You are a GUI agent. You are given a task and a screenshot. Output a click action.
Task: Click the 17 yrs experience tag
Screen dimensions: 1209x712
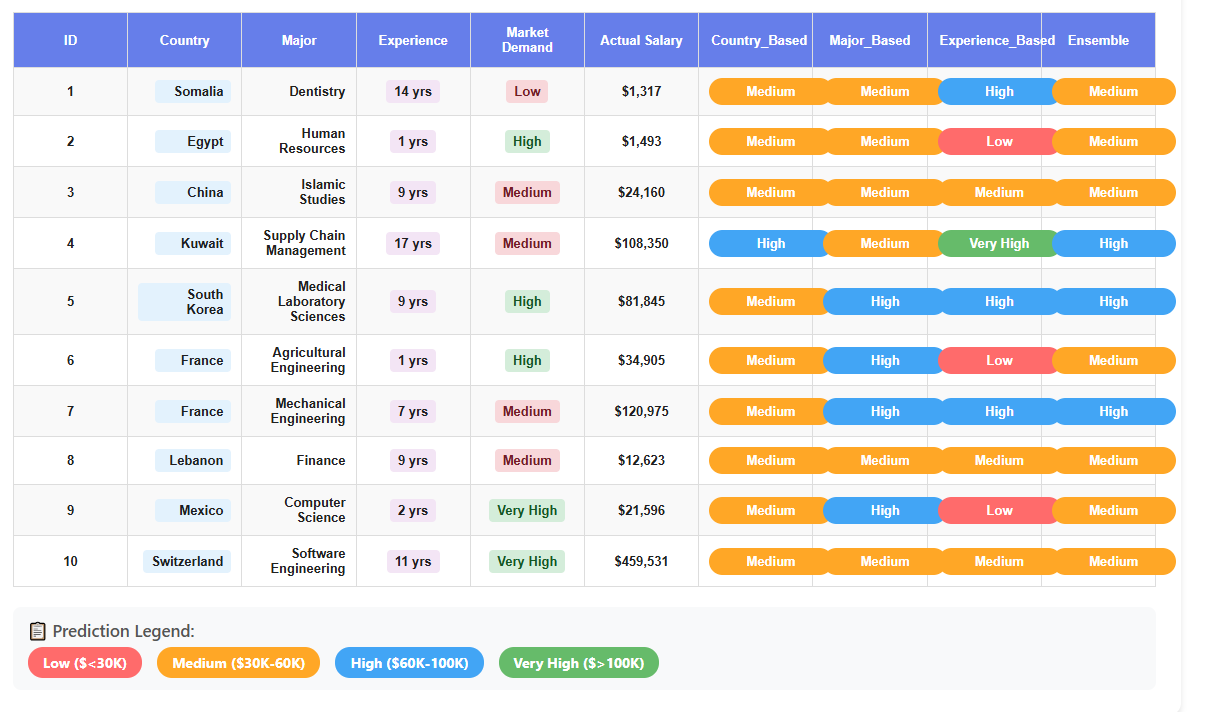point(413,243)
